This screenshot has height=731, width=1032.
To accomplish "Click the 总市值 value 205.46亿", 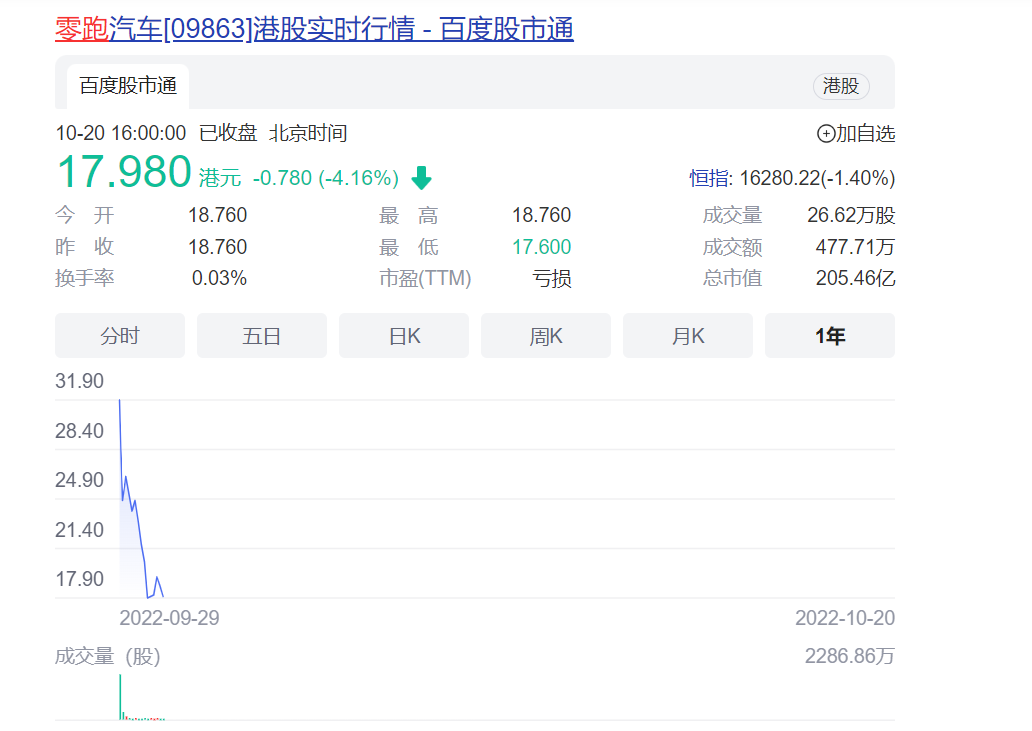I will click(856, 278).
